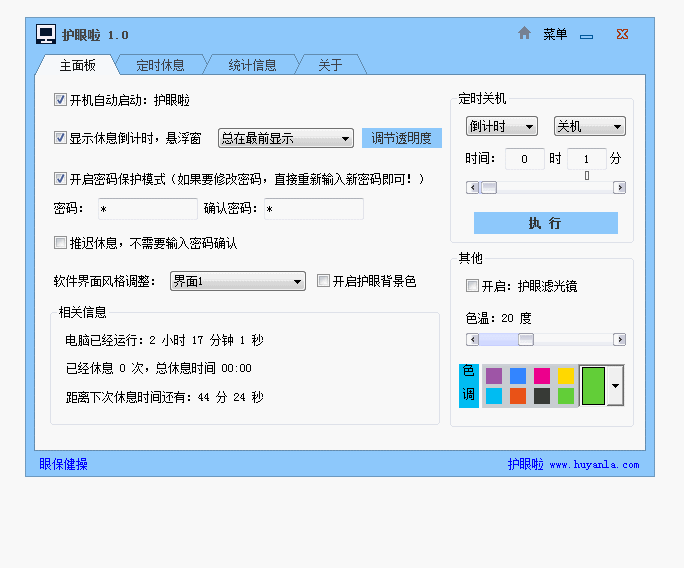
Task: Click the large green current color box
Action: 593,386
